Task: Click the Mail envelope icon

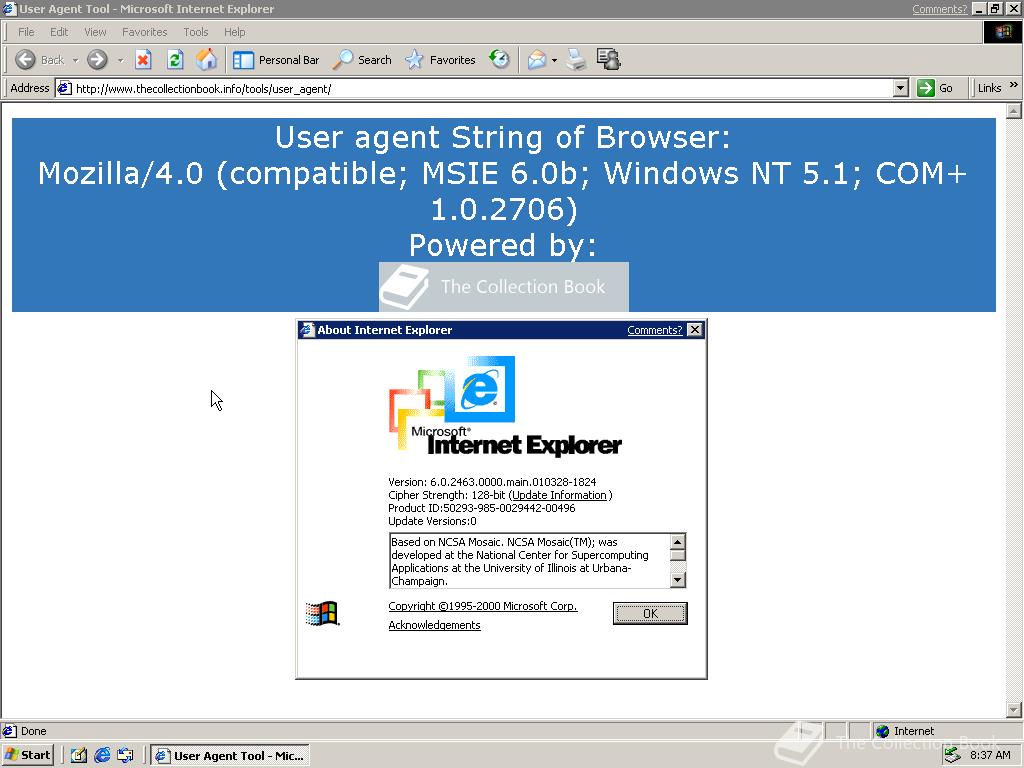Action: tap(536, 60)
